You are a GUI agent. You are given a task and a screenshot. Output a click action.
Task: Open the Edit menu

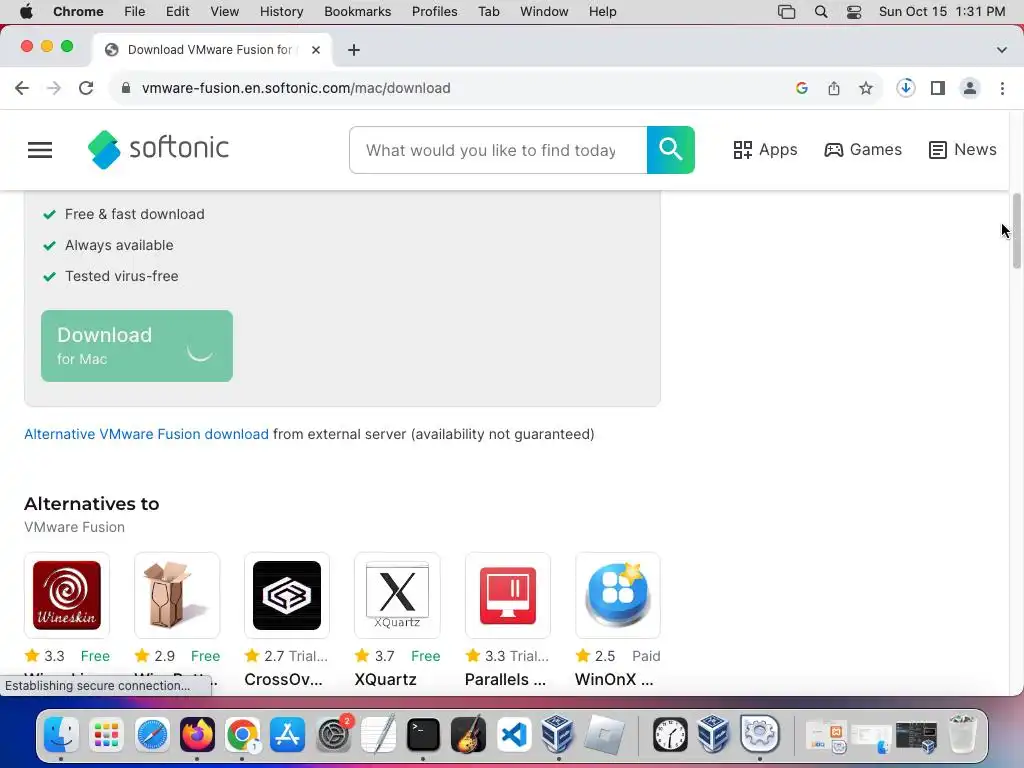(177, 12)
